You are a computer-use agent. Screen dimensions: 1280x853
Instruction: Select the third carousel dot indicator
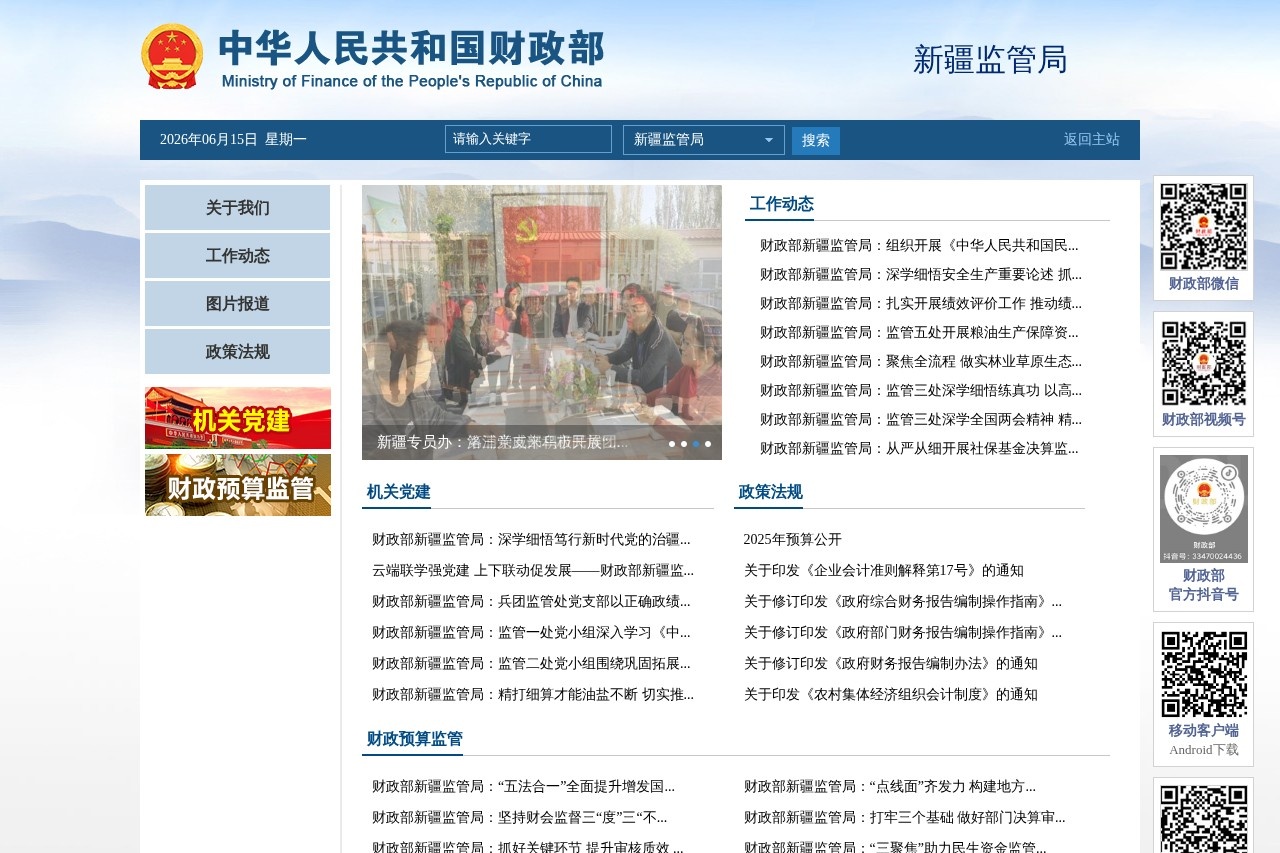click(x=696, y=444)
